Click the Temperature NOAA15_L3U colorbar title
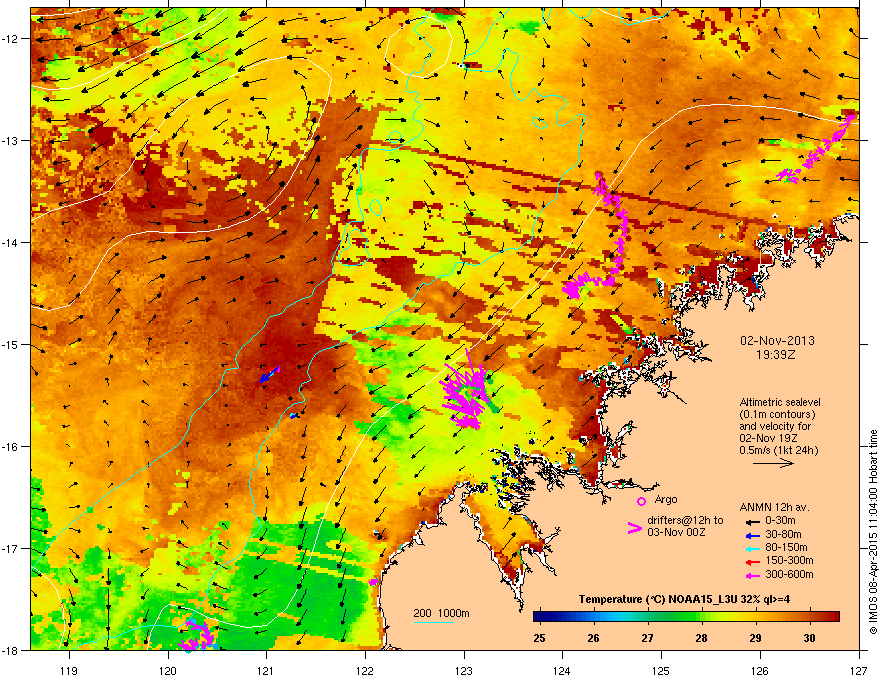880x680 pixels. pyautogui.click(x=684, y=599)
